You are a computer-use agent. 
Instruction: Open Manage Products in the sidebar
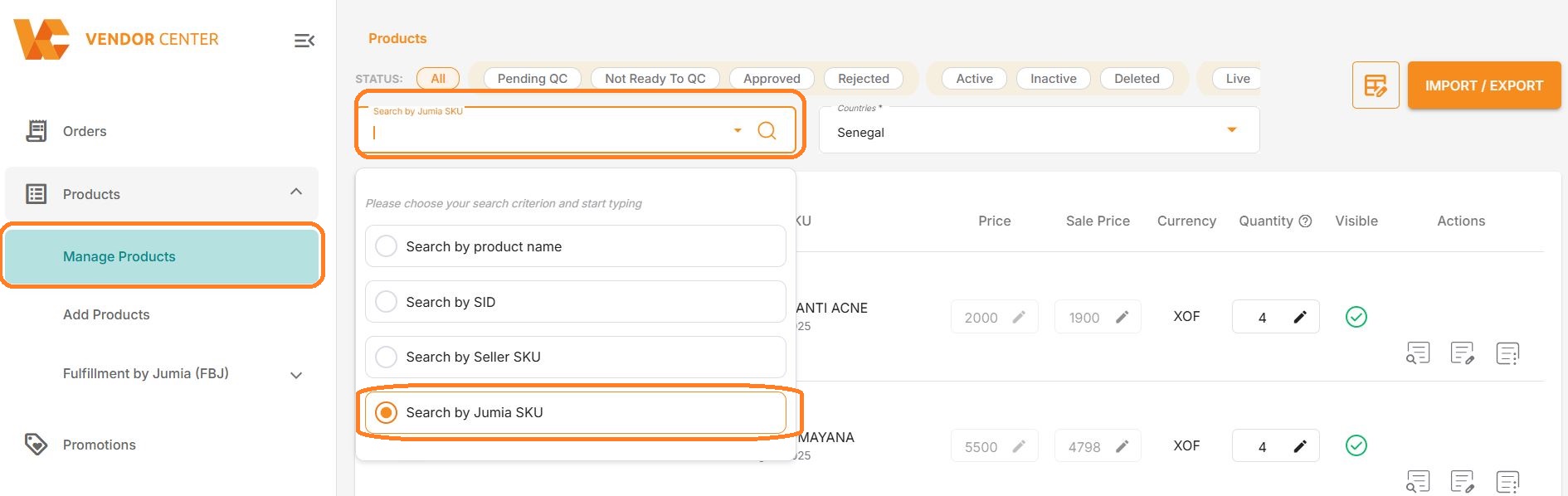162,256
